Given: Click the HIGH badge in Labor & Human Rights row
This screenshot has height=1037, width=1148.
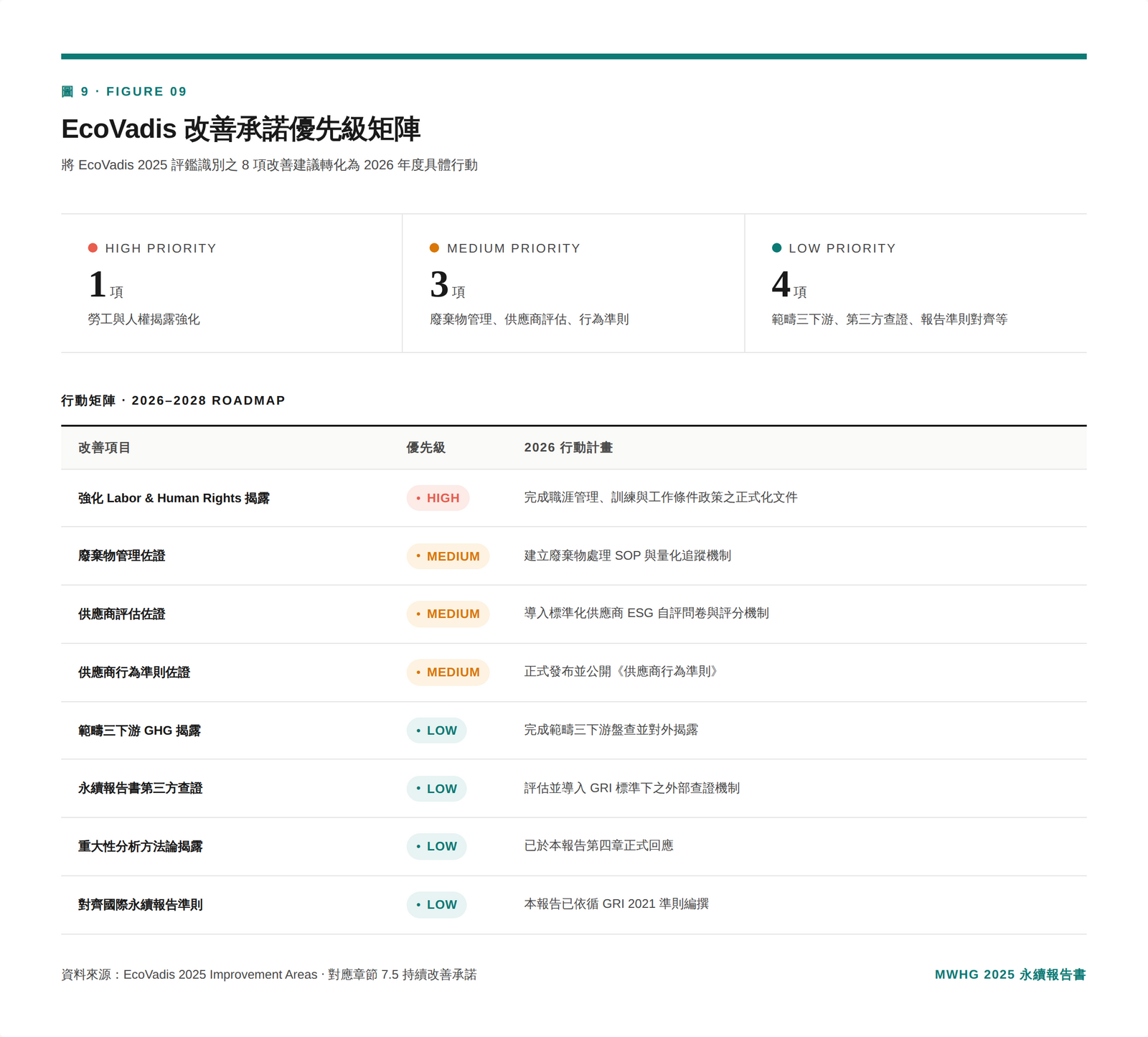Looking at the screenshot, I should pos(438,498).
